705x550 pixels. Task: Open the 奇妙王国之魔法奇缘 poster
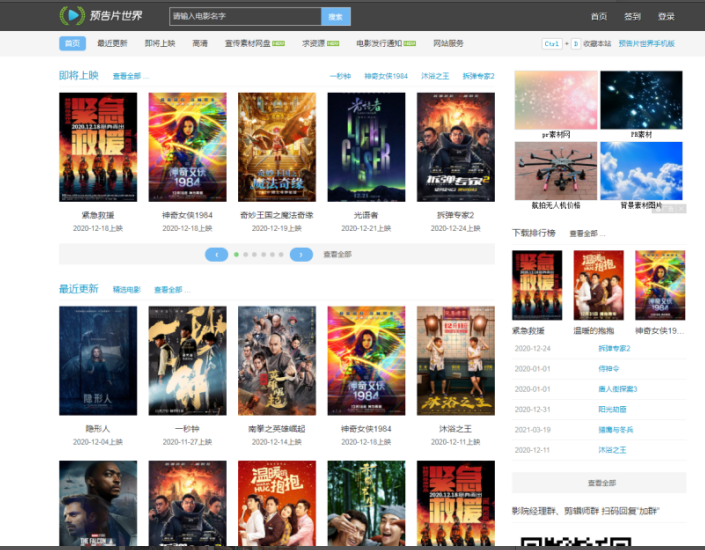coord(277,147)
